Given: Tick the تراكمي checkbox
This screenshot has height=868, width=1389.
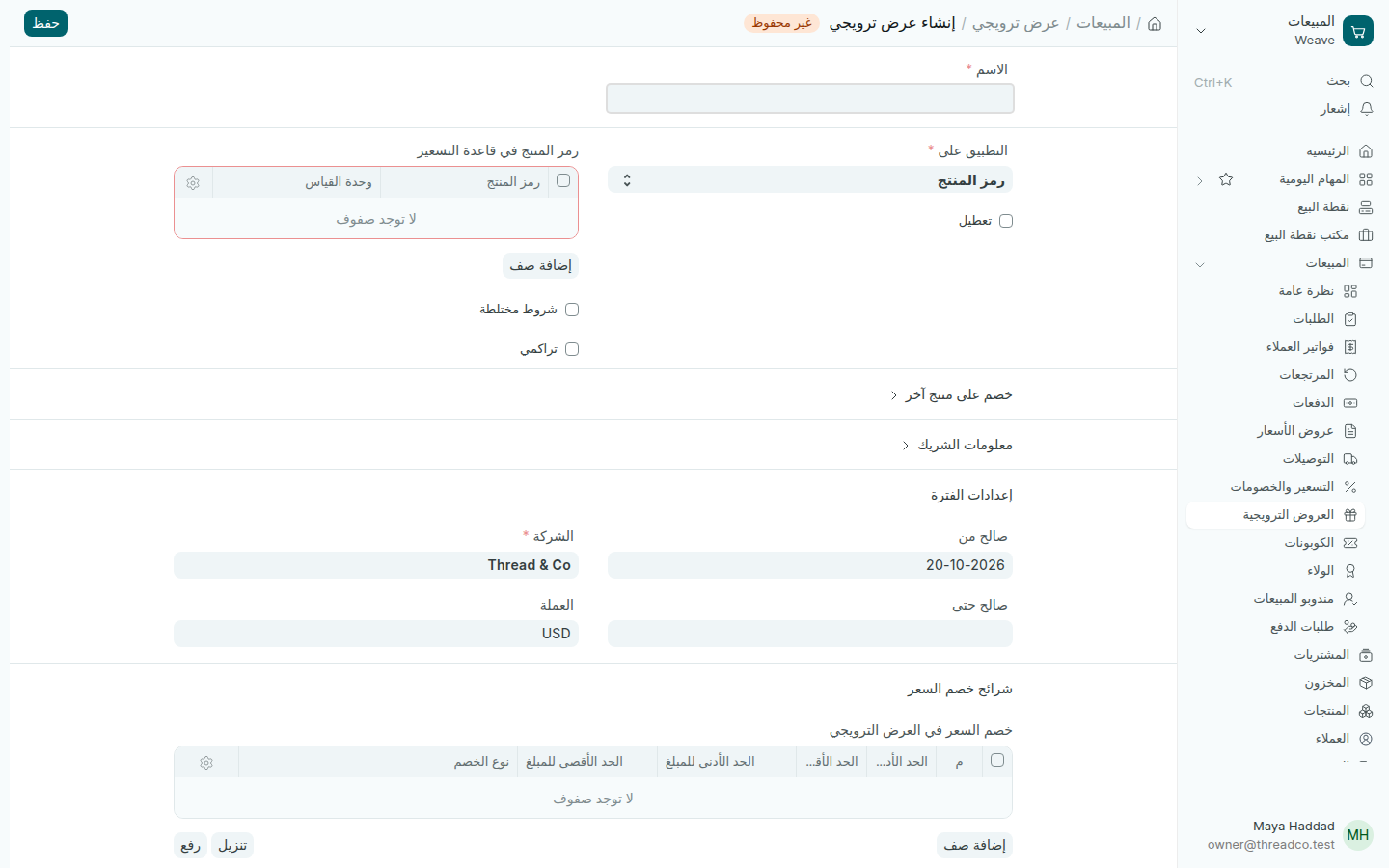Looking at the screenshot, I should coord(572,349).
